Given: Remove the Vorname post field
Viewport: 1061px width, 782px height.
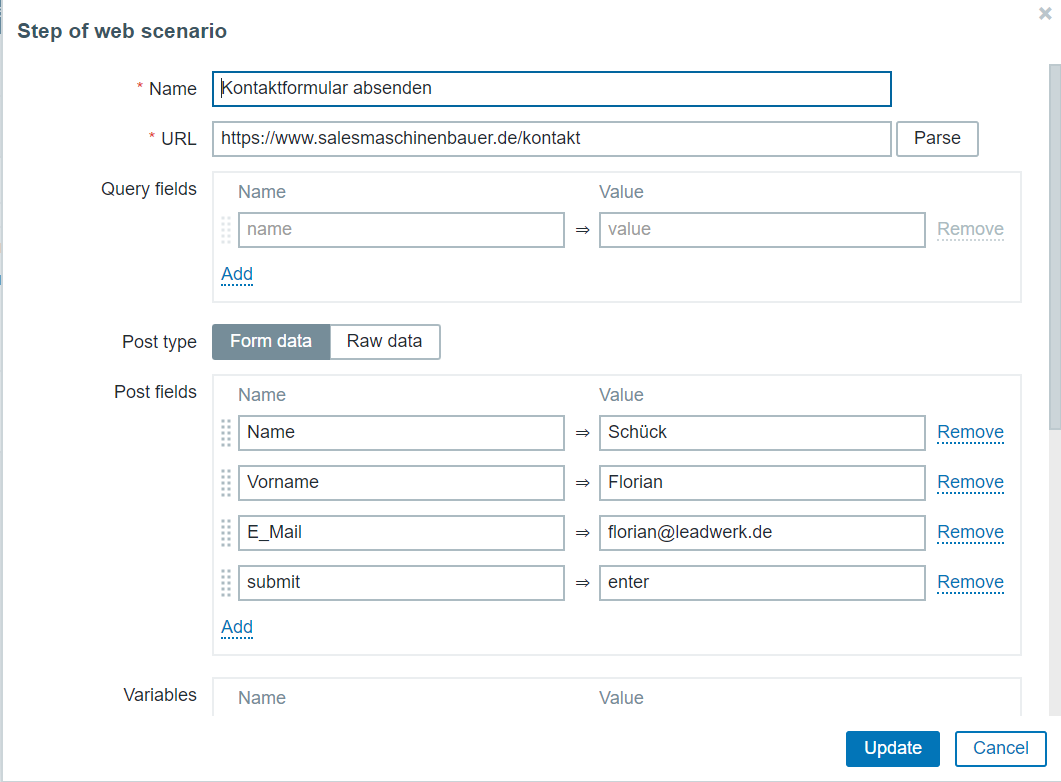Looking at the screenshot, I should click(970, 482).
